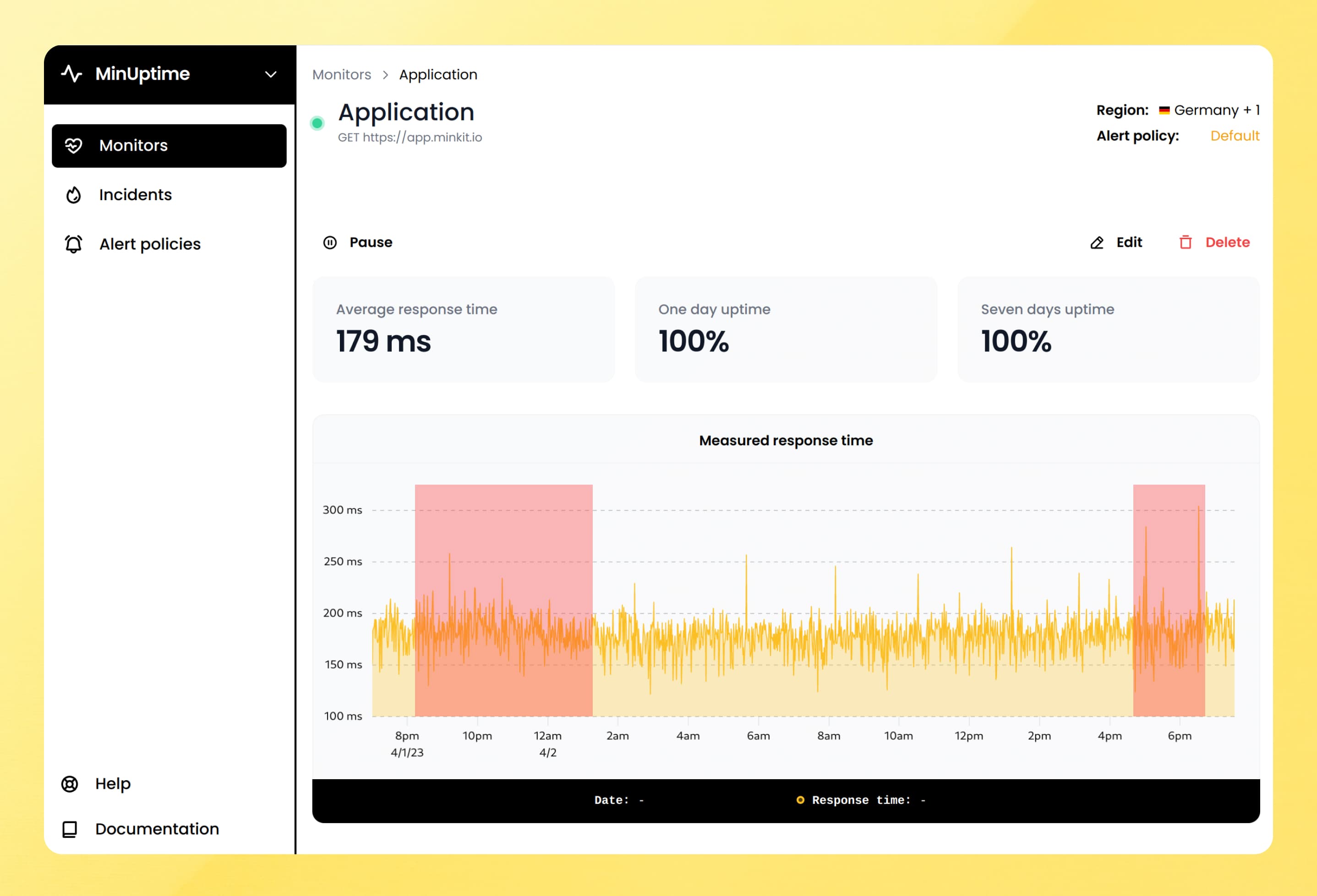1317x896 pixels.
Task: Open Incidents via the flame icon
Action: tap(74, 194)
